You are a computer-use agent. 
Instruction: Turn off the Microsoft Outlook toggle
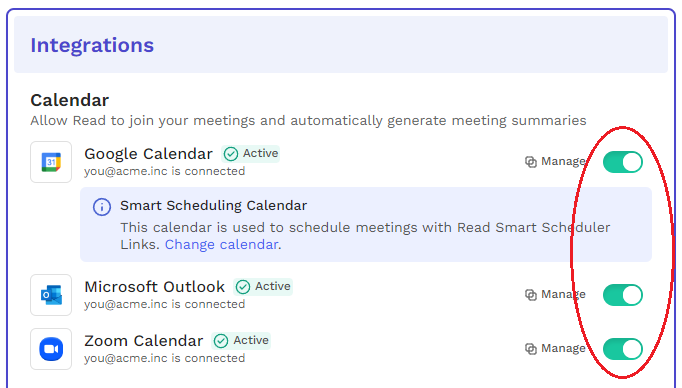click(623, 295)
